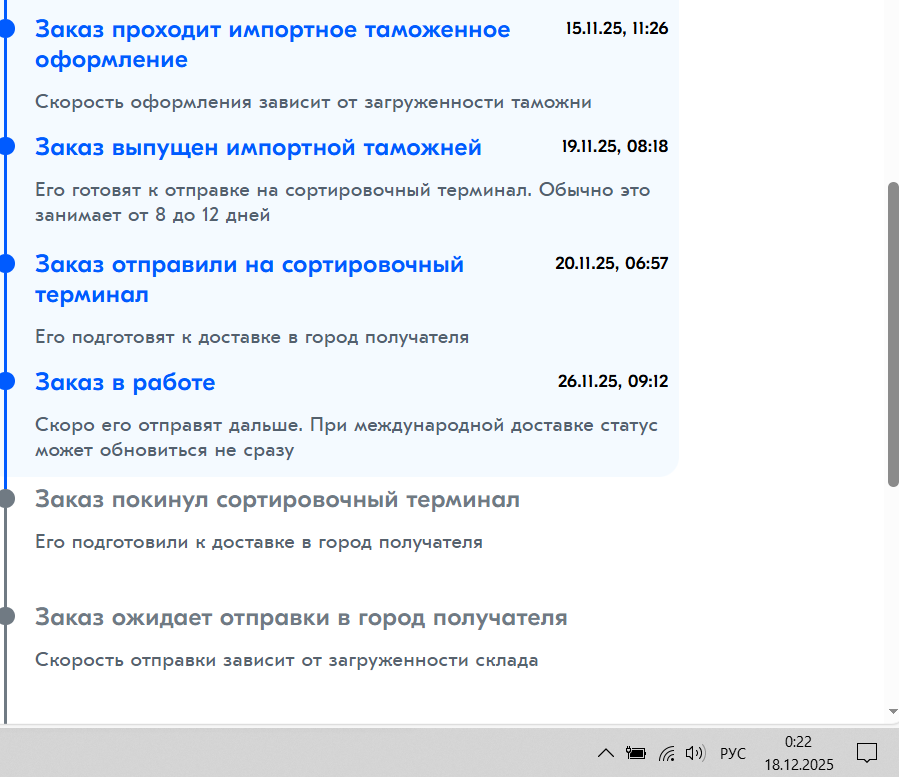
Task: Click the speaker volume icon
Action: point(697,753)
